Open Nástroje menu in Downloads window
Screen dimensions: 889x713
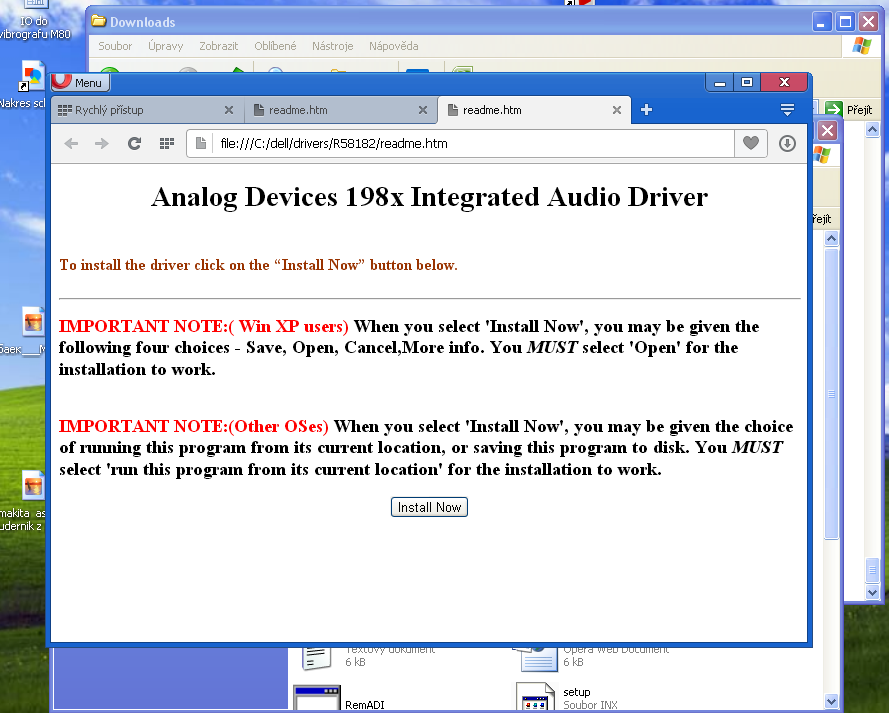pyautogui.click(x=332, y=46)
